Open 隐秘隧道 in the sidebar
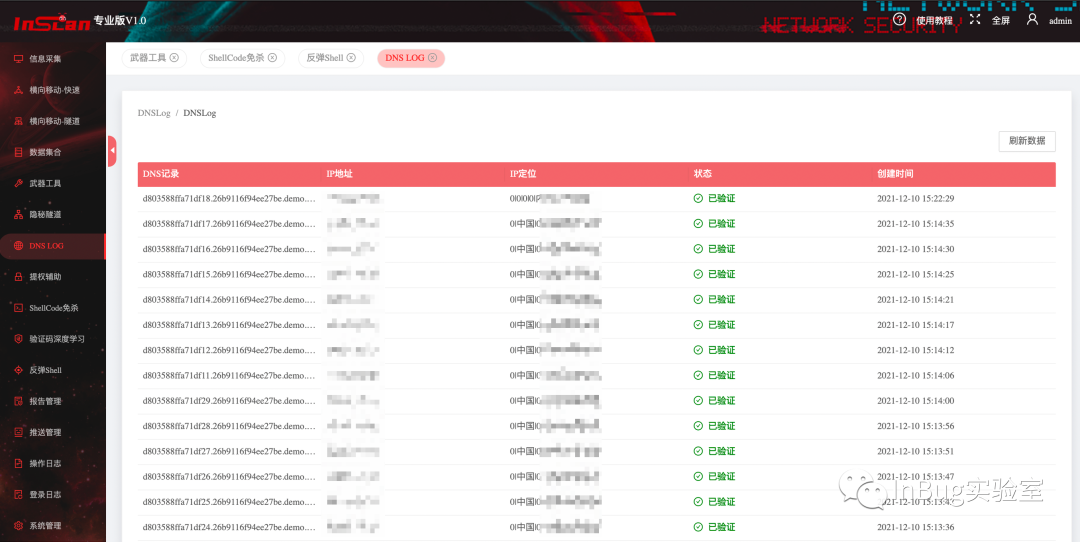 coord(45,214)
